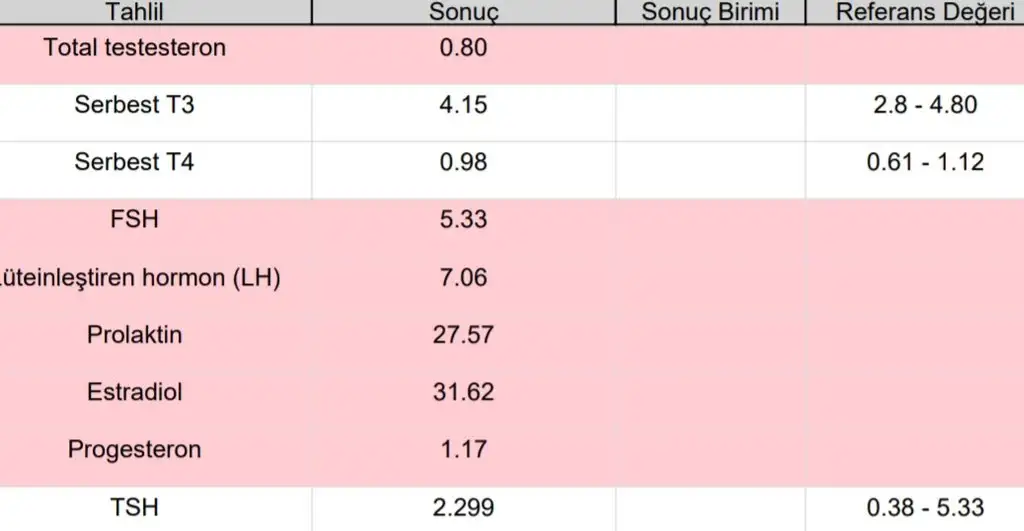Image resolution: width=1024 pixels, height=531 pixels.
Task: Select the Total testesteron result 0.80
Action: point(463,47)
